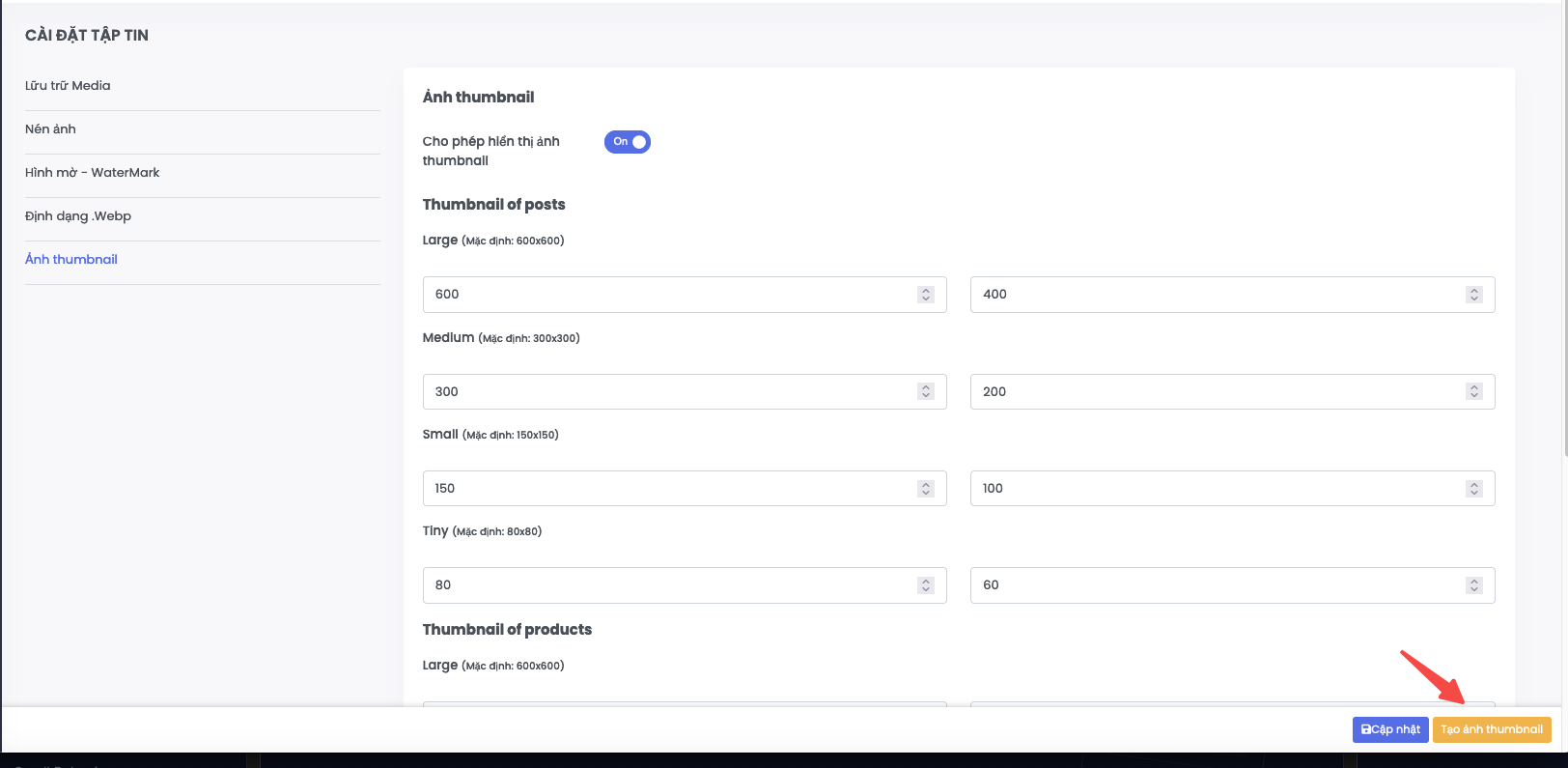Click the posts Large width field 600

(685, 295)
